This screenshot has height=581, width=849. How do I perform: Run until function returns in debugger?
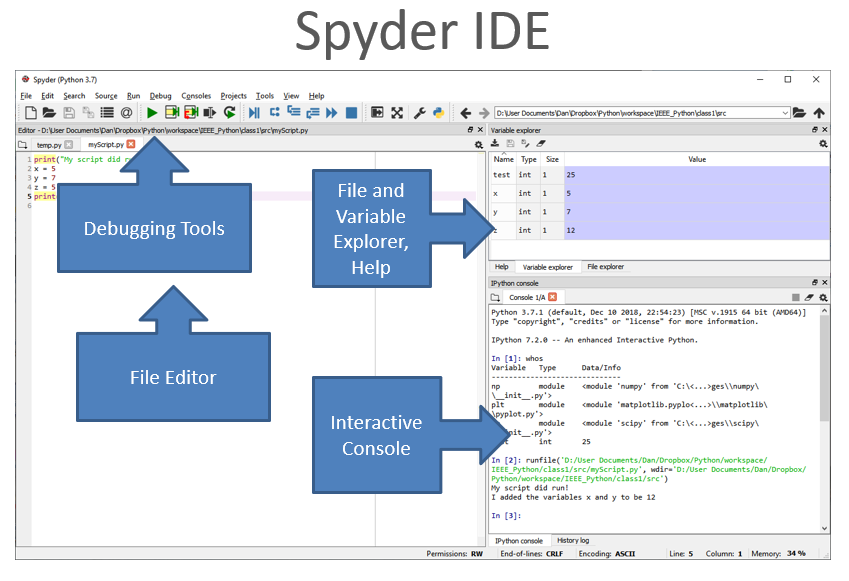313,113
